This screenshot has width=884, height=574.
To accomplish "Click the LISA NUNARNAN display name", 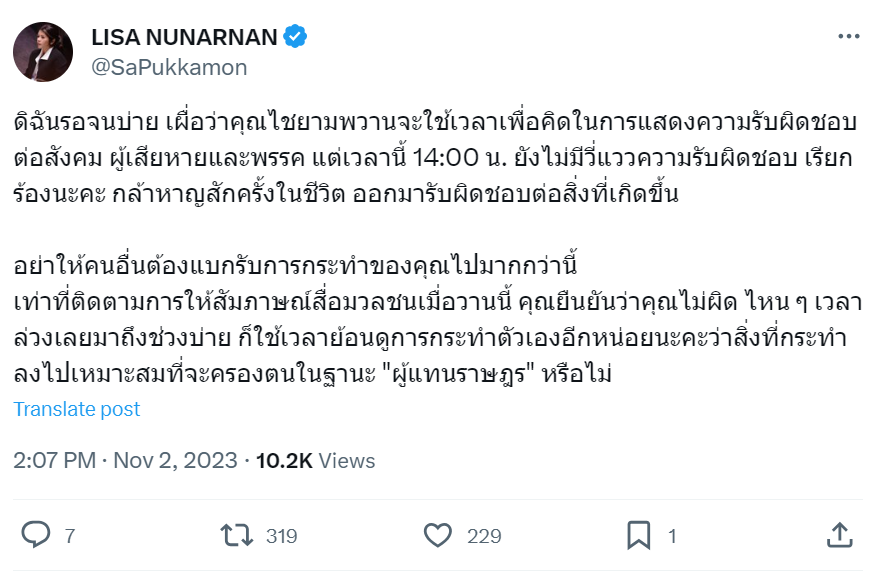I will (x=184, y=38).
